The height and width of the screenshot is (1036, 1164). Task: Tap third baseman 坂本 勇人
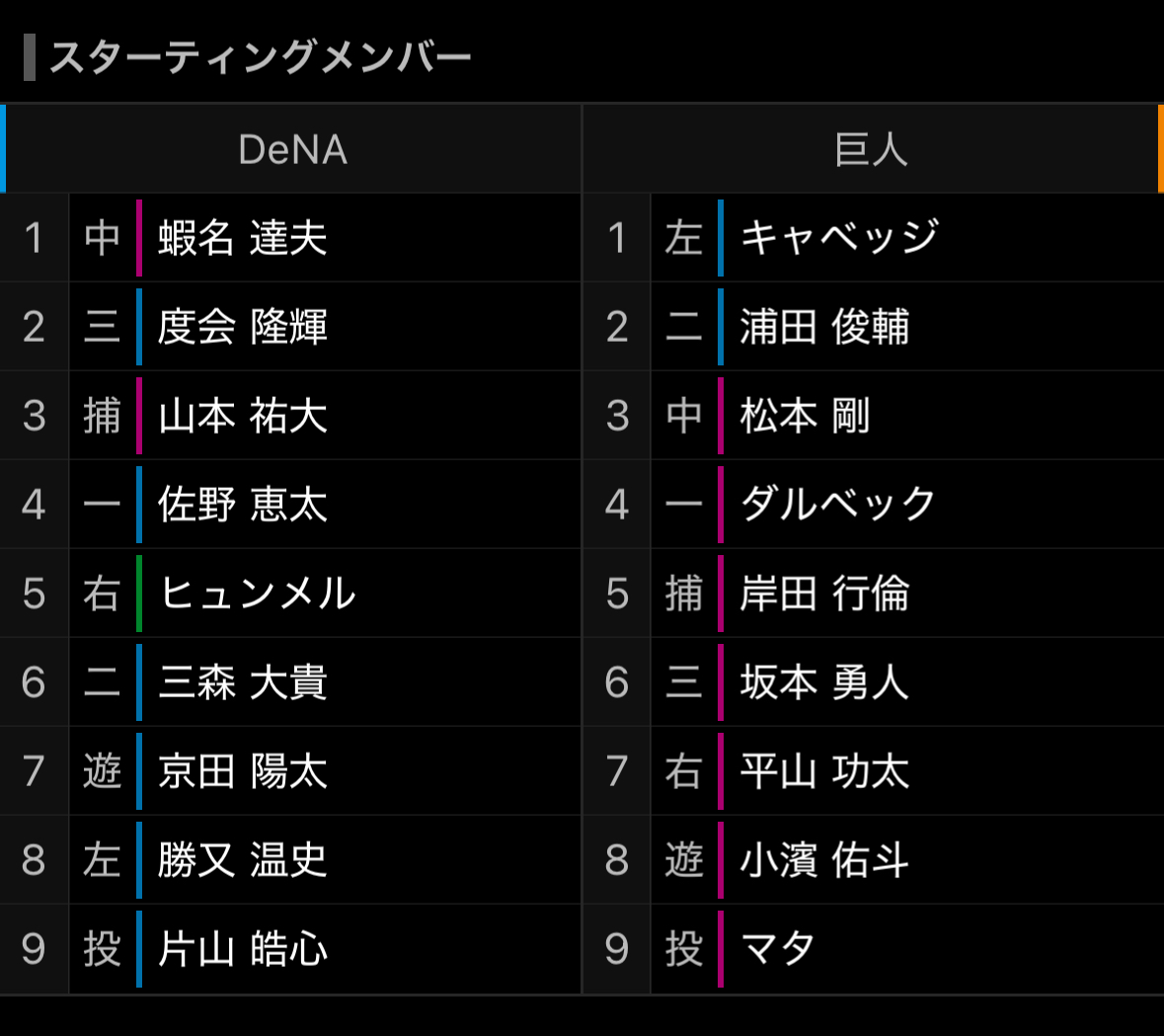(x=825, y=682)
